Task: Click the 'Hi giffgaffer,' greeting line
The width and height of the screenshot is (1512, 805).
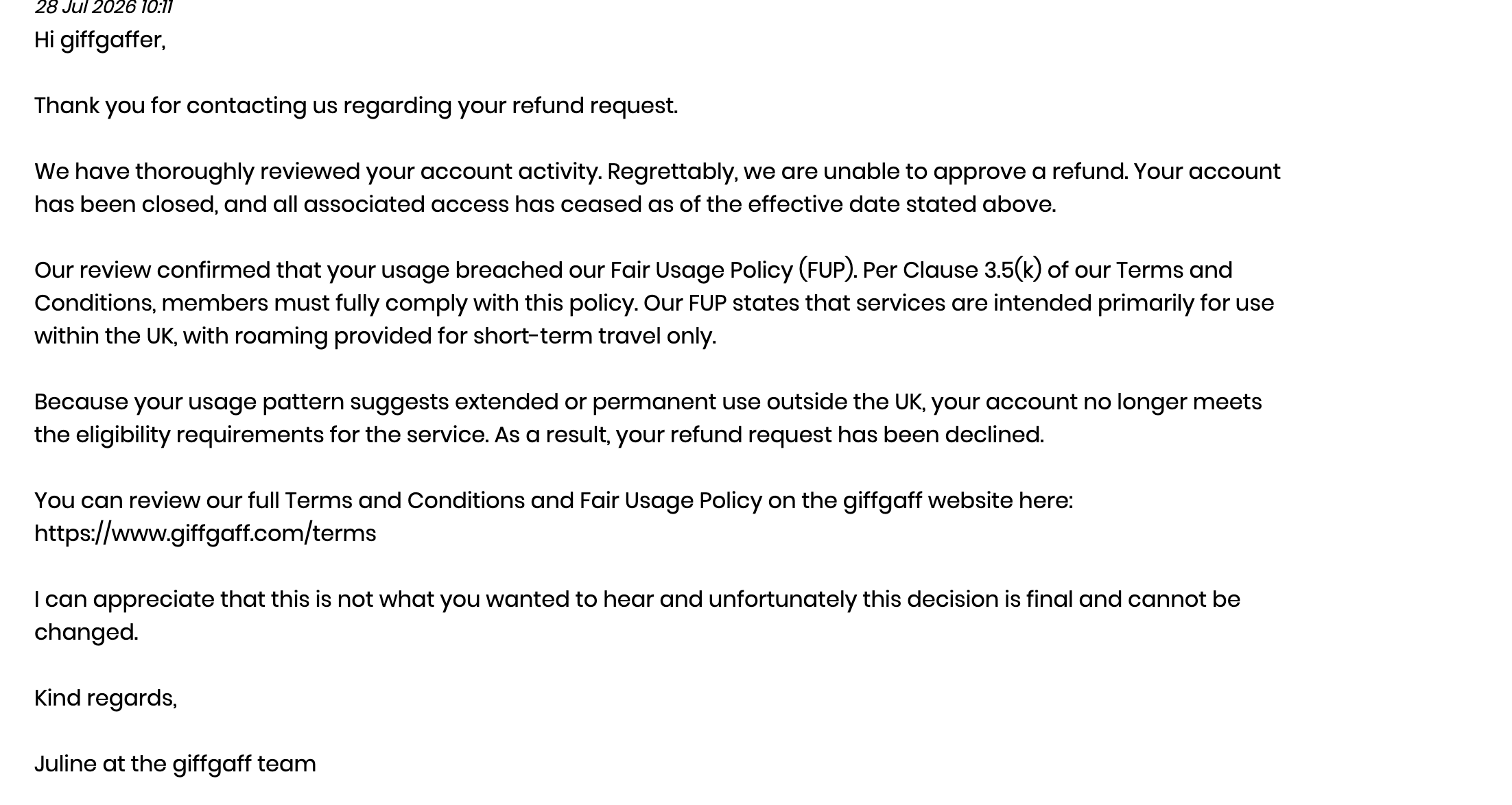Action: point(100,40)
